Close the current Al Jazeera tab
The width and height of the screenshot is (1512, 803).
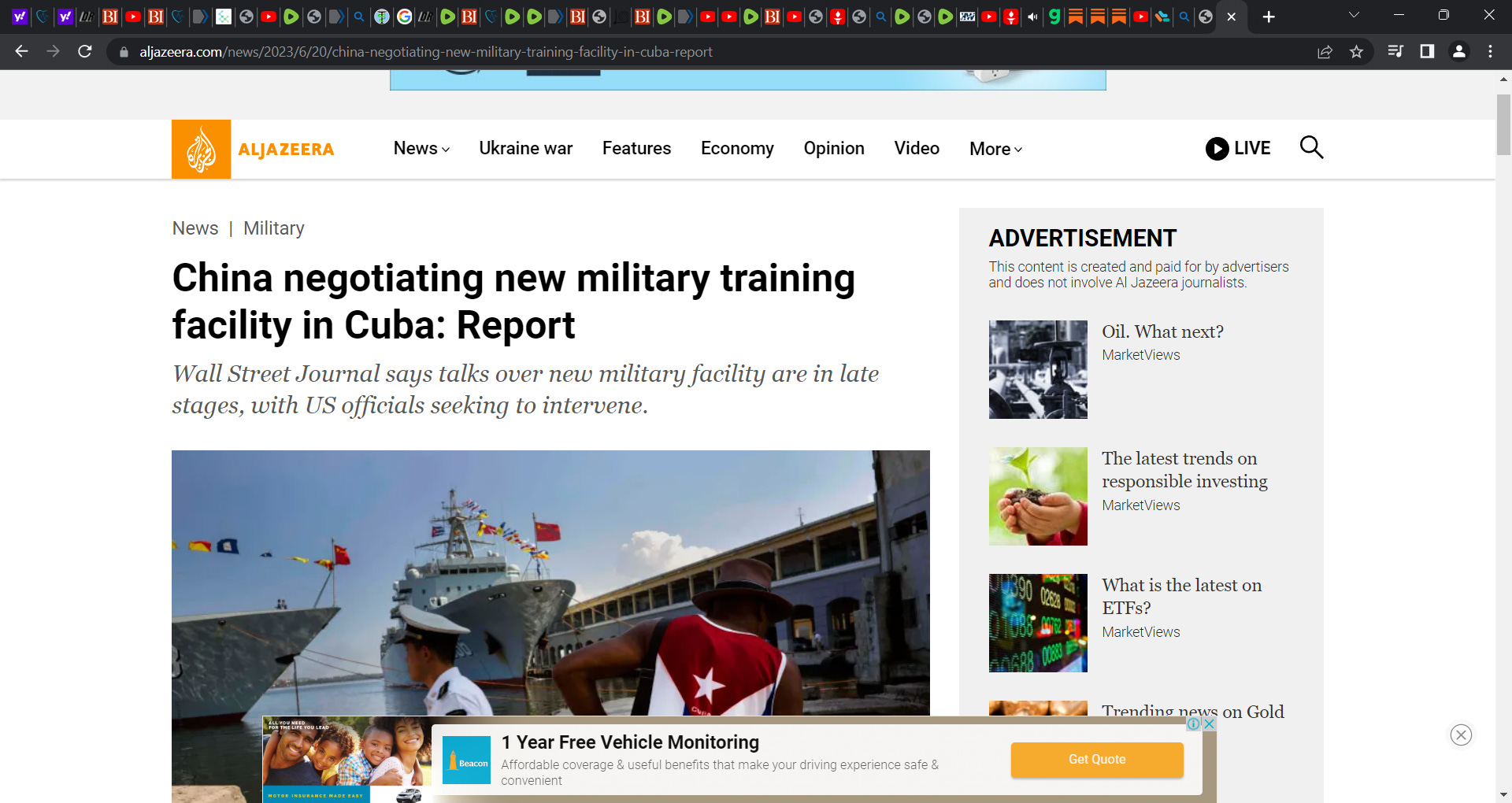click(x=1232, y=17)
